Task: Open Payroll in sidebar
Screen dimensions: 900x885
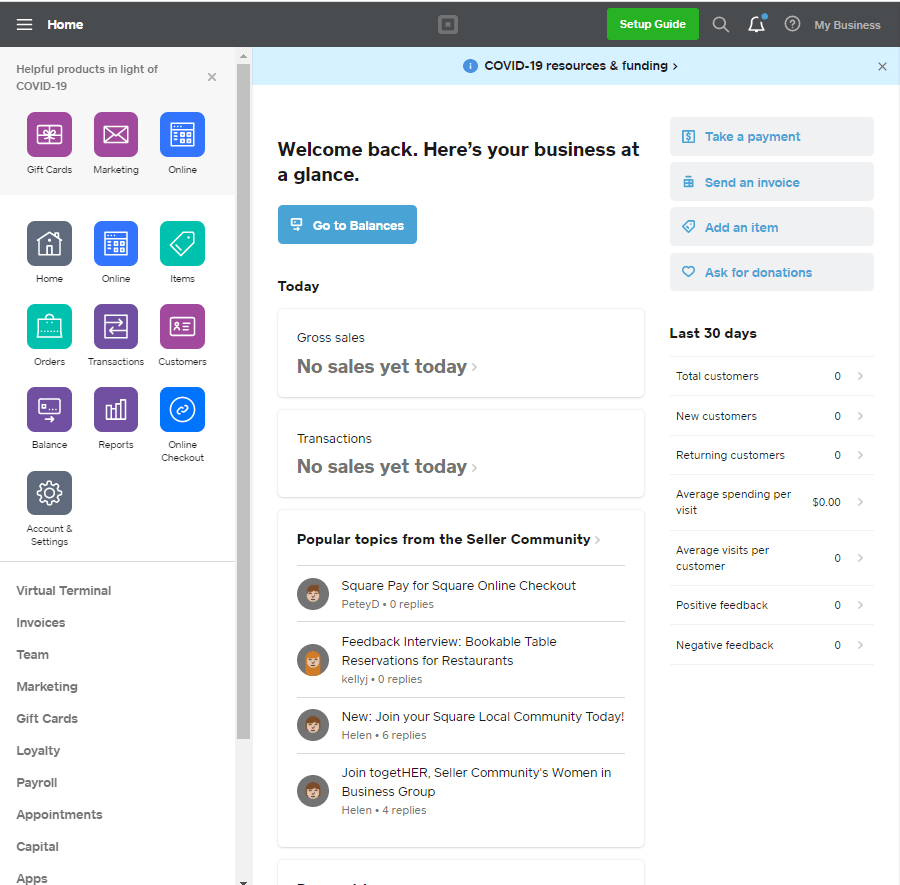Action: point(37,783)
